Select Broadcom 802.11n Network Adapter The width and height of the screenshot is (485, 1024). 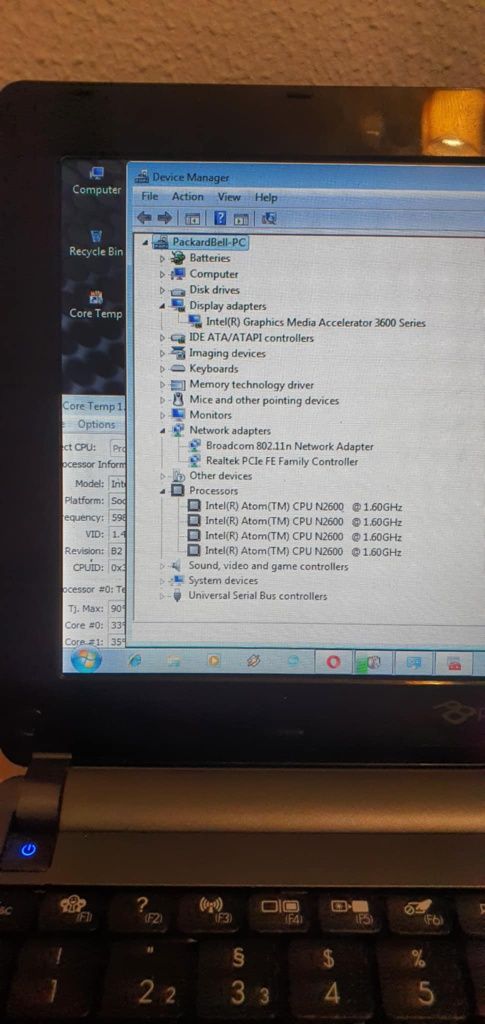(290, 447)
